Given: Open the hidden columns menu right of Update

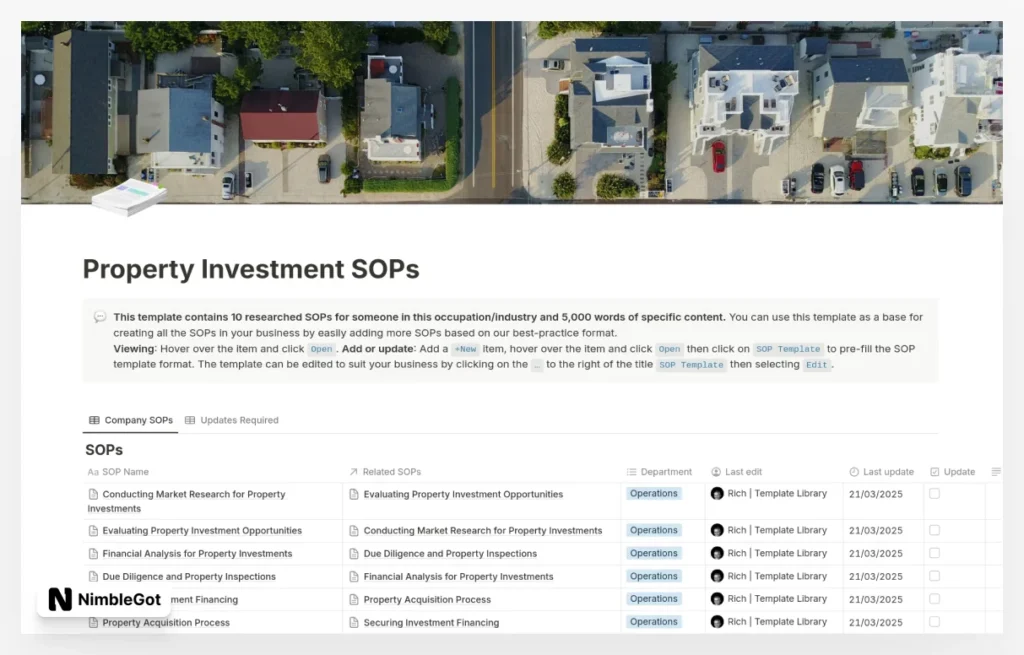Looking at the screenshot, I should pyautogui.click(x=996, y=471).
